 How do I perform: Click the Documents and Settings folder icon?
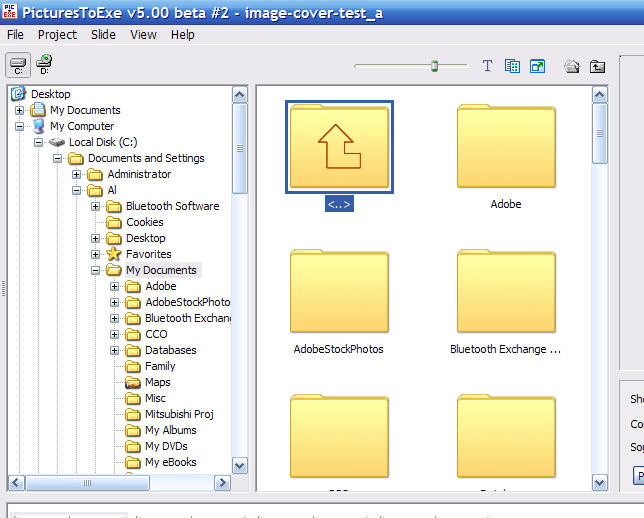pyautogui.click(x=76, y=158)
